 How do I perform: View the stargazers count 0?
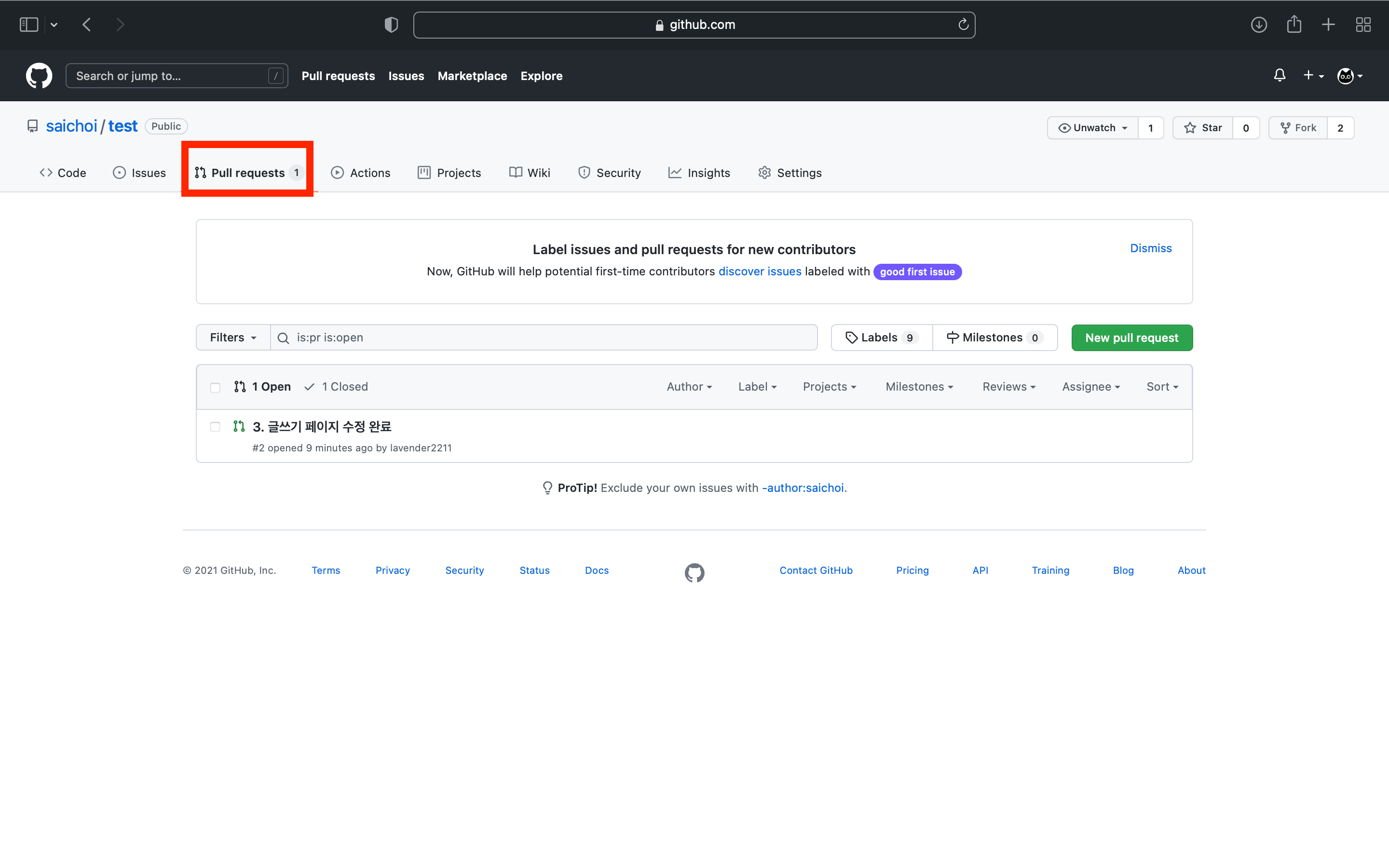tap(1245, 127)
